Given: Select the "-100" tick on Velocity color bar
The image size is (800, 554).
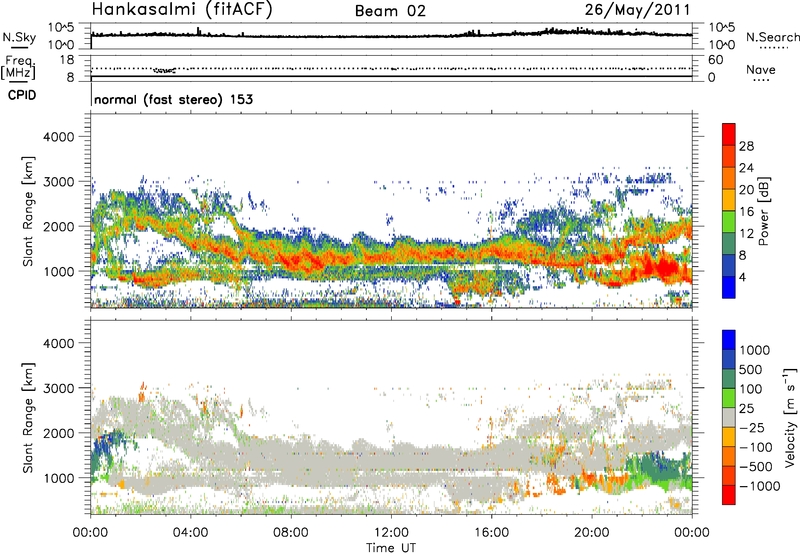Looking at the screenshot, I should coord(756,447).
